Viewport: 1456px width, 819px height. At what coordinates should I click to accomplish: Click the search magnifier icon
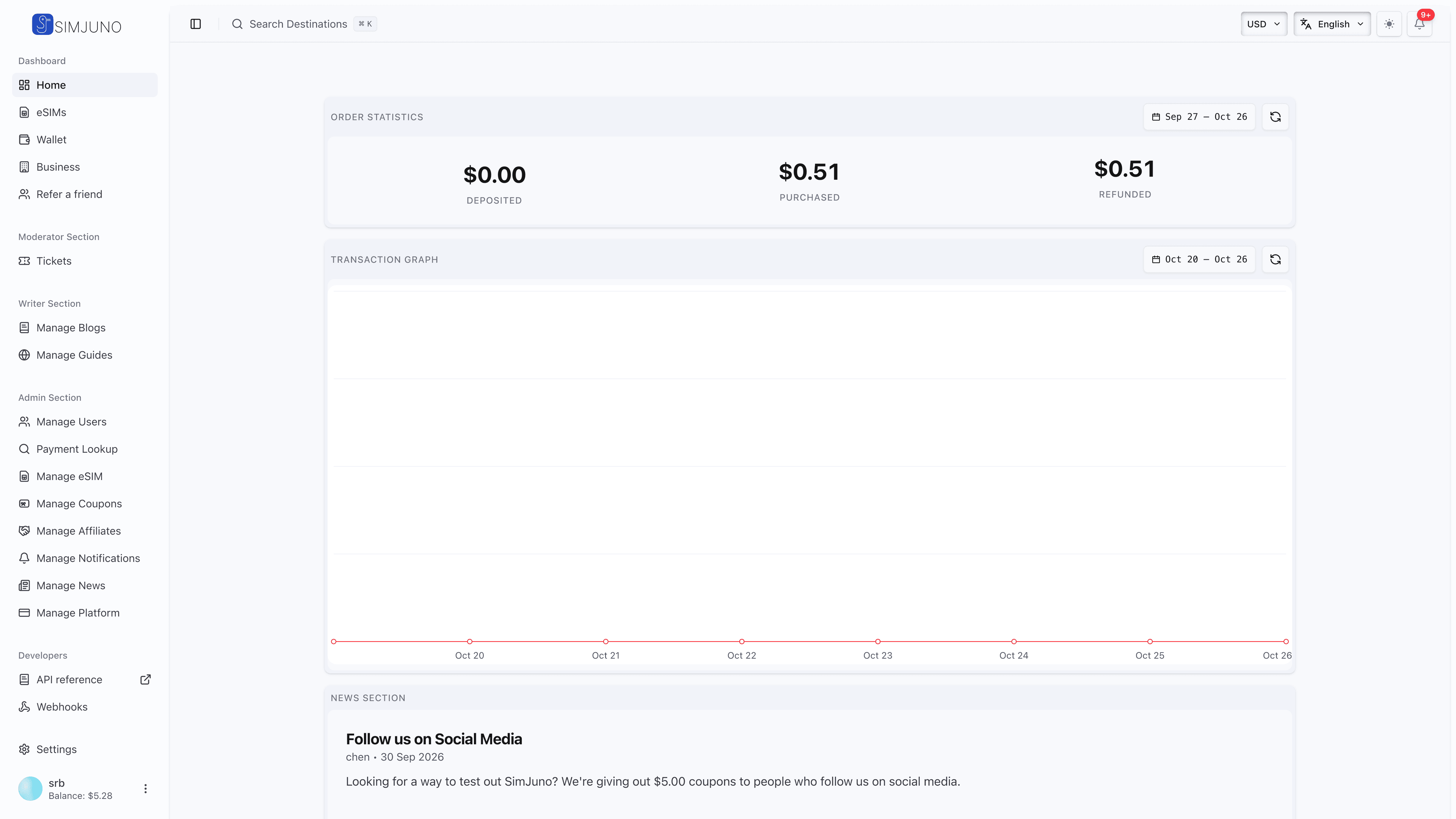tap(237, 24)
